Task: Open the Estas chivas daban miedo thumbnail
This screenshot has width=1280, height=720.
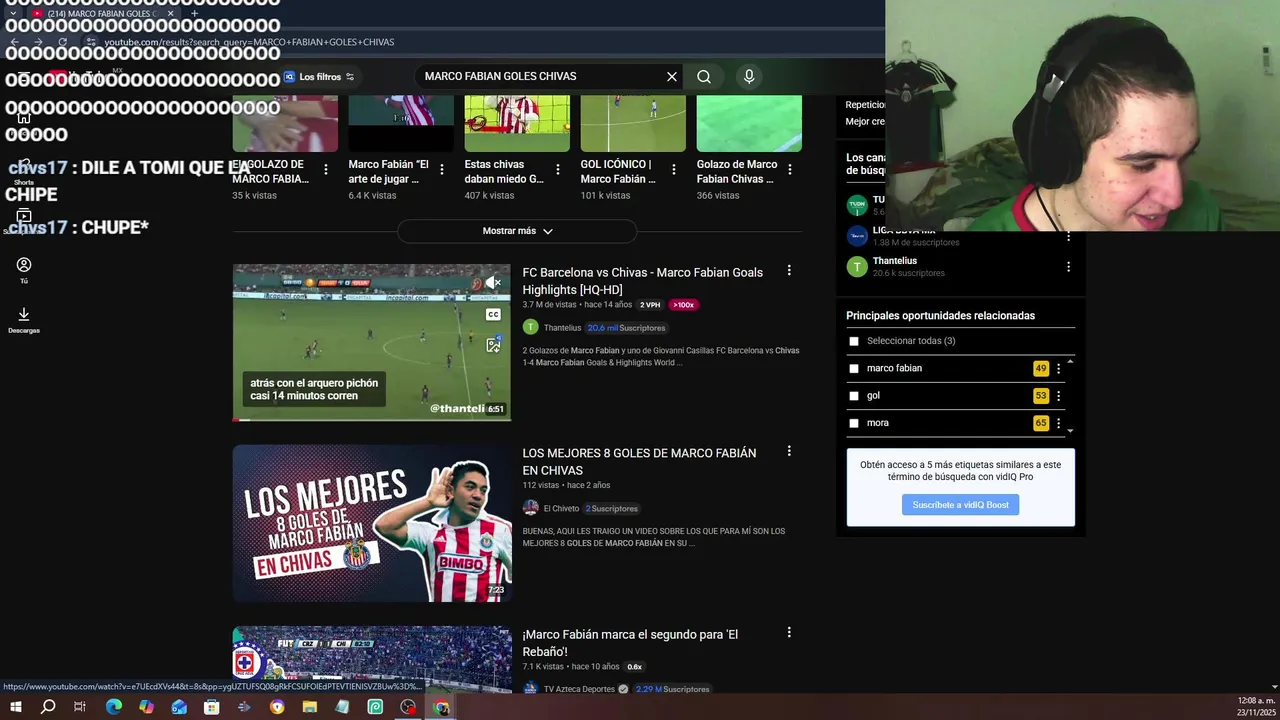Action: (x=517, y=123)
